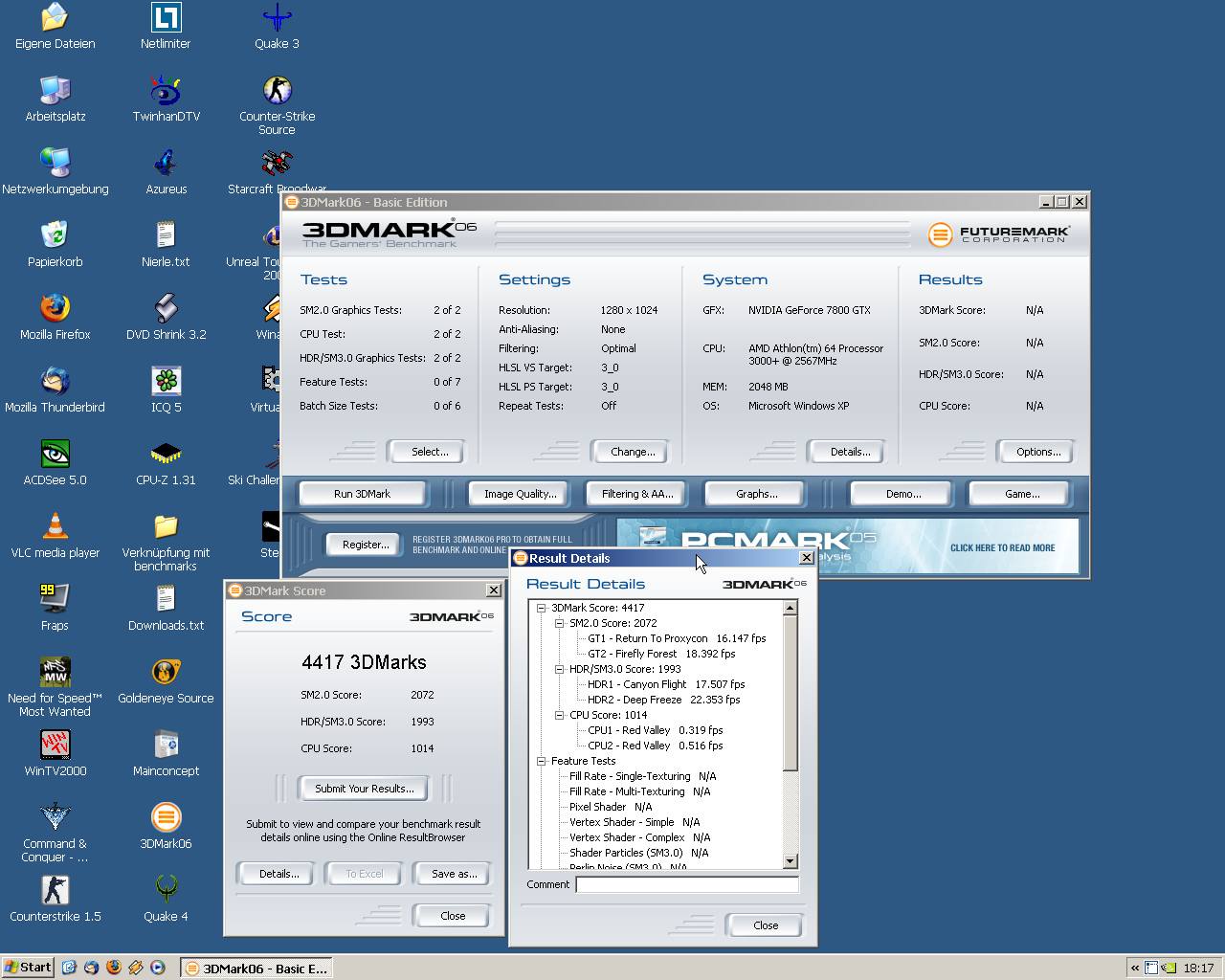This screenshot has width=1225, height=980.
Task: Click the Result Details scrollbar down arrow
Action: tap(790, 861)
